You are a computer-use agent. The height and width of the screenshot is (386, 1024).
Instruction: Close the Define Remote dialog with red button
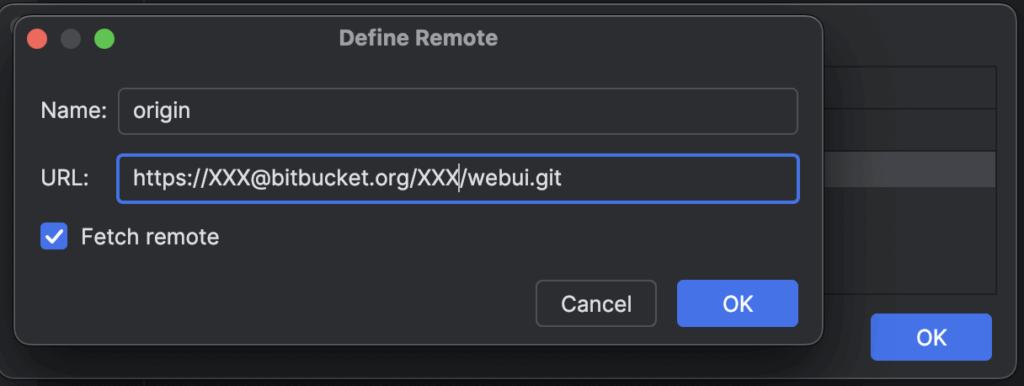(37, 39)
